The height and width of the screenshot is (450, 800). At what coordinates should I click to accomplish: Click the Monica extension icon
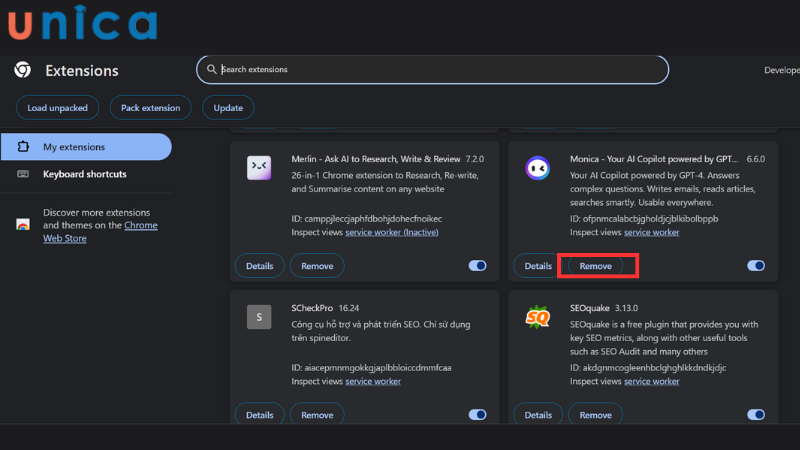coord(538,169)
